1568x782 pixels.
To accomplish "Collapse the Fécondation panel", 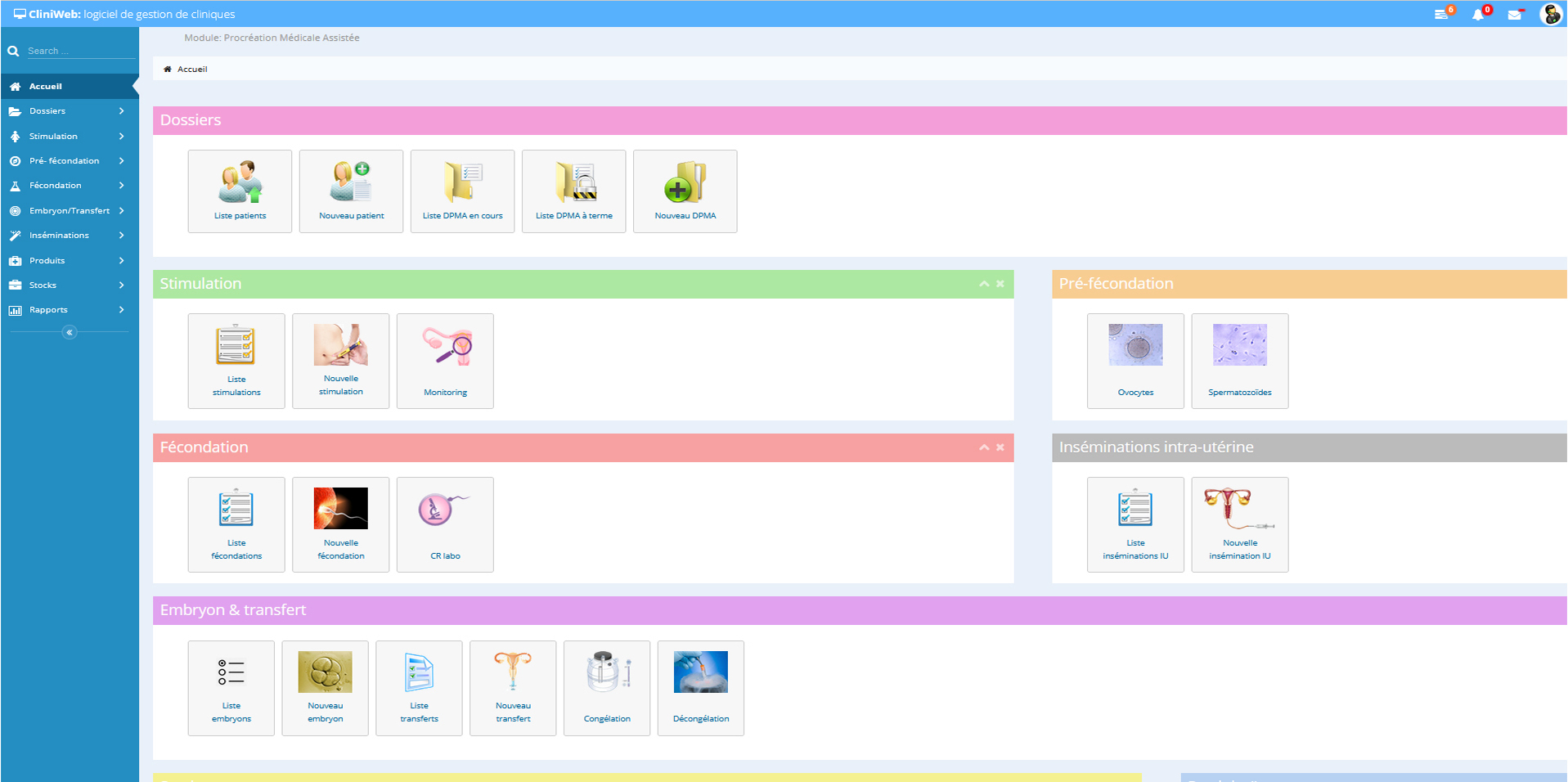I will (984, 447).
